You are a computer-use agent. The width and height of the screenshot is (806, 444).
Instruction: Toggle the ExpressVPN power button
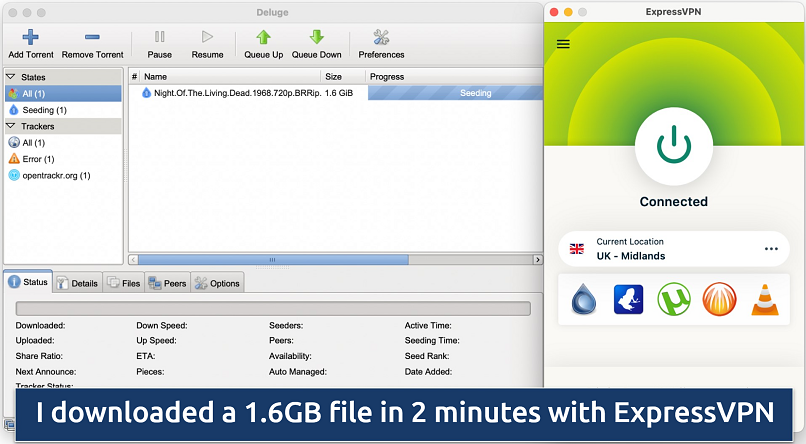674,146
